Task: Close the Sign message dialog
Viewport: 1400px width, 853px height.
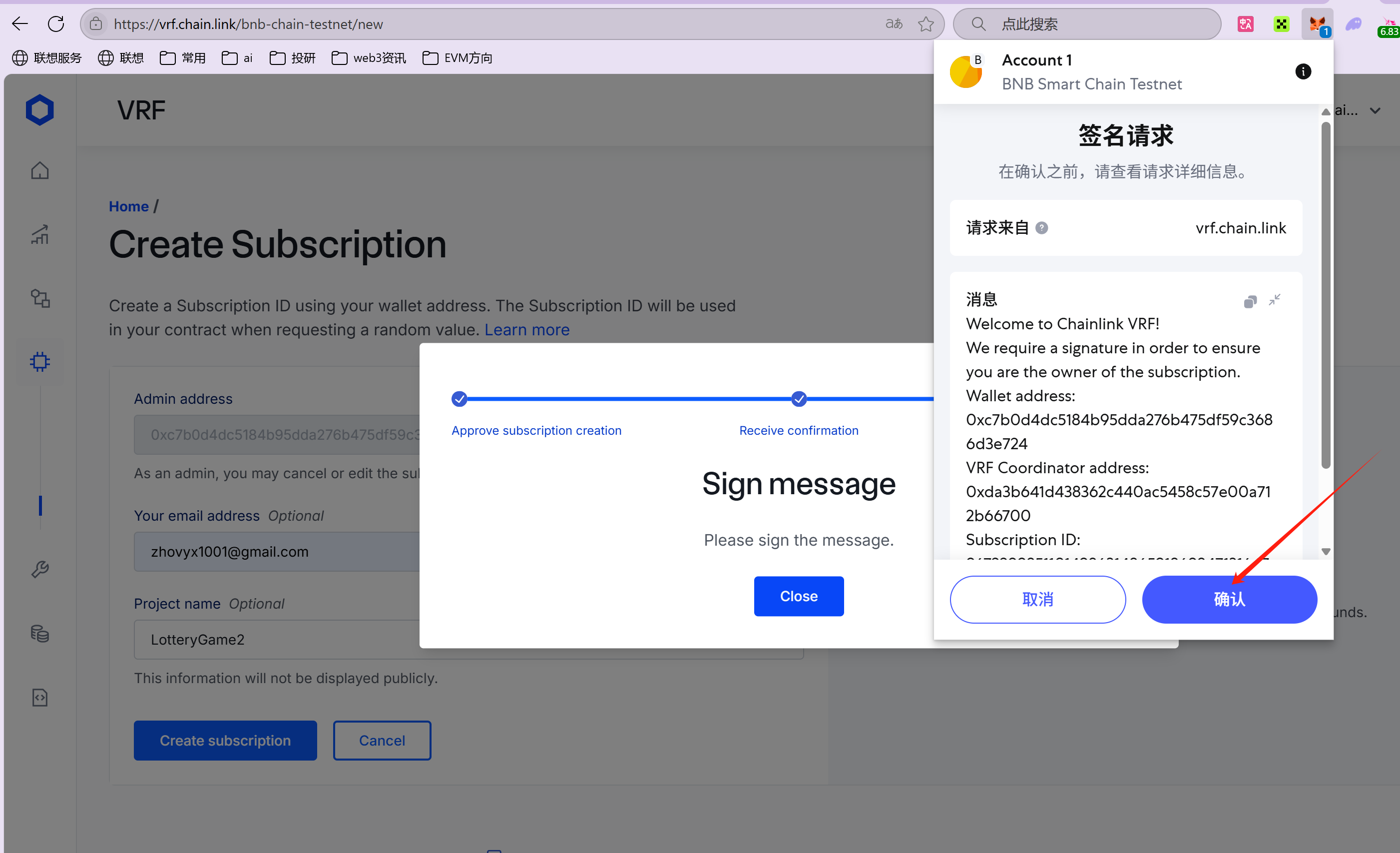Action: tap(799, 596)
